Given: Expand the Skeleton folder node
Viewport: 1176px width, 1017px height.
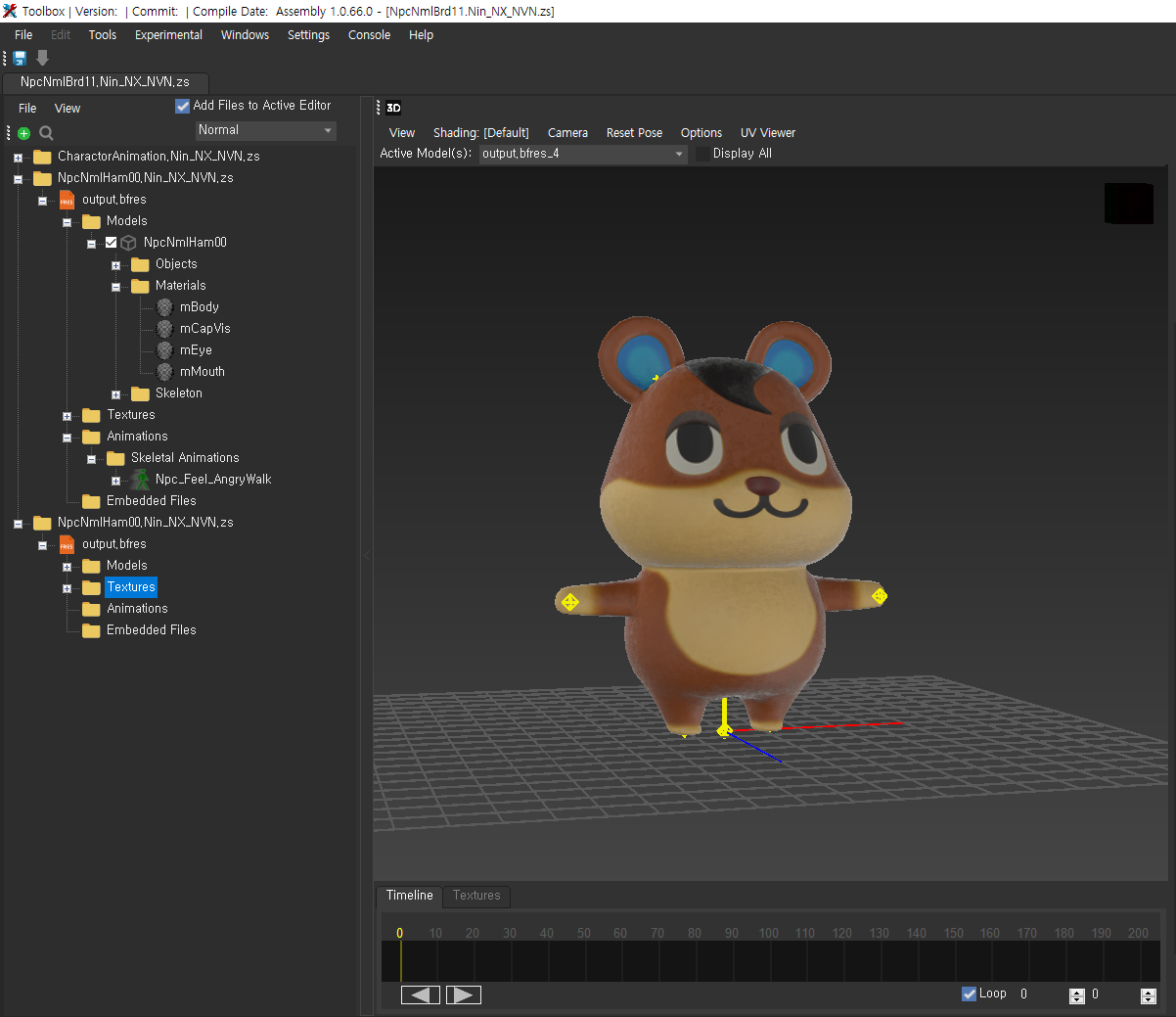Looking at the screenshot, I should pos(115,394).
